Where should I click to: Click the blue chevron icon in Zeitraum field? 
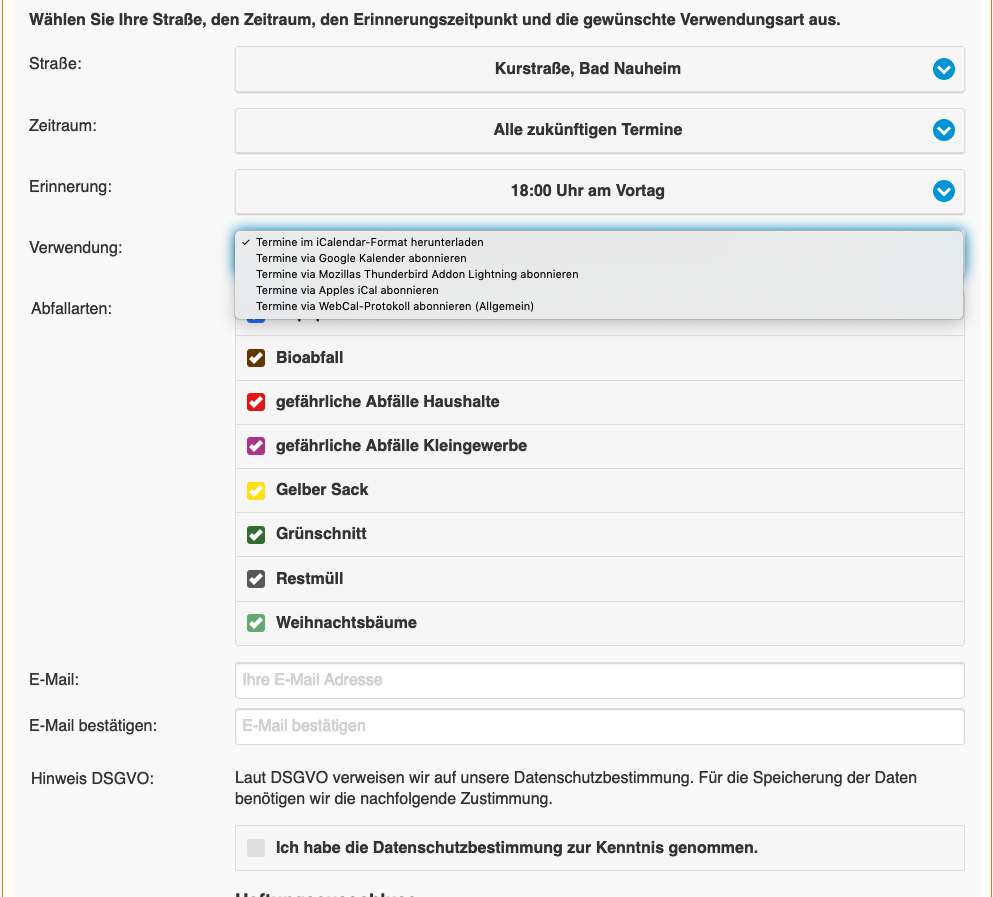click(x=943, y=131)
